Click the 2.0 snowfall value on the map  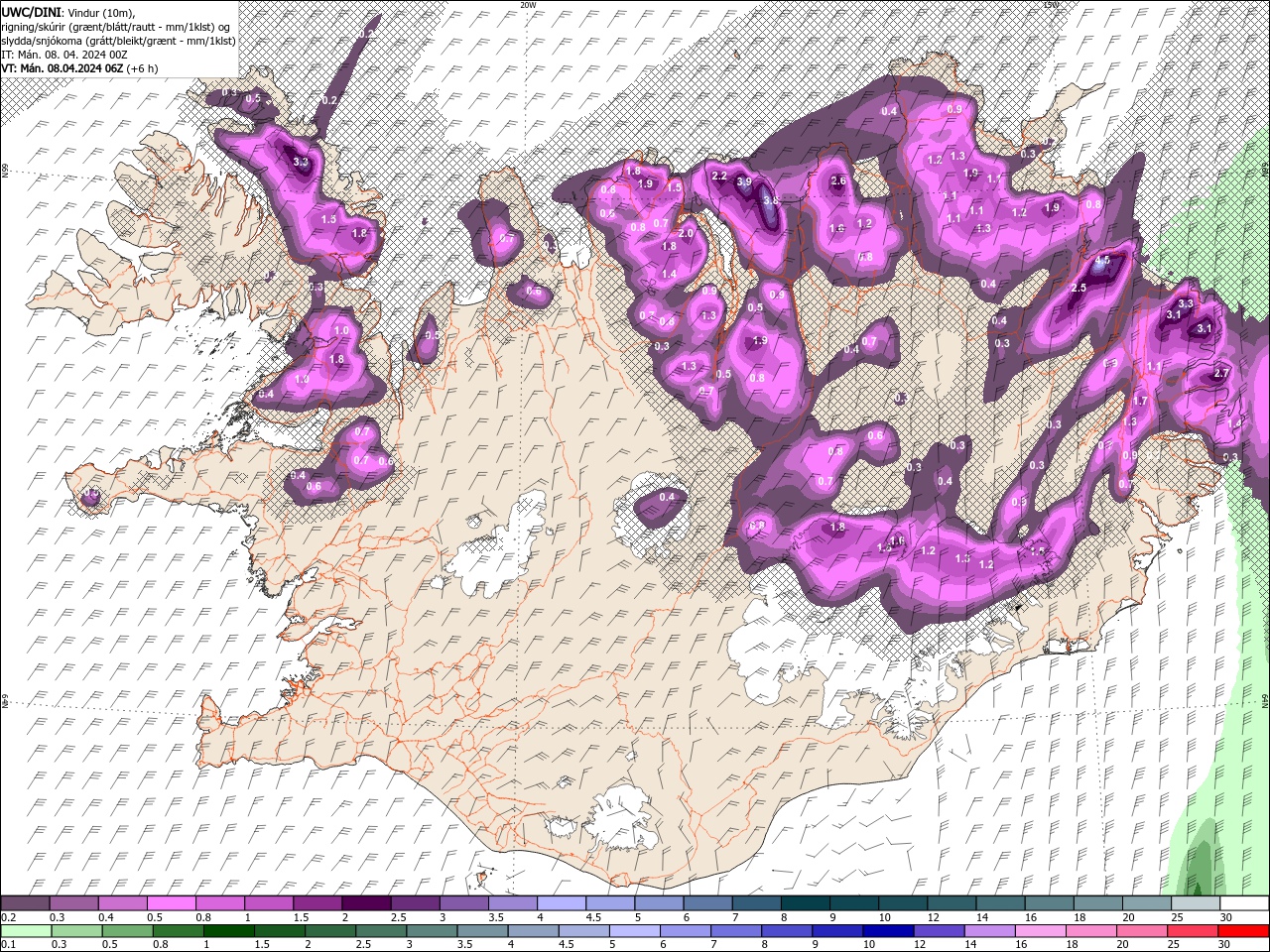coord(685,234)
